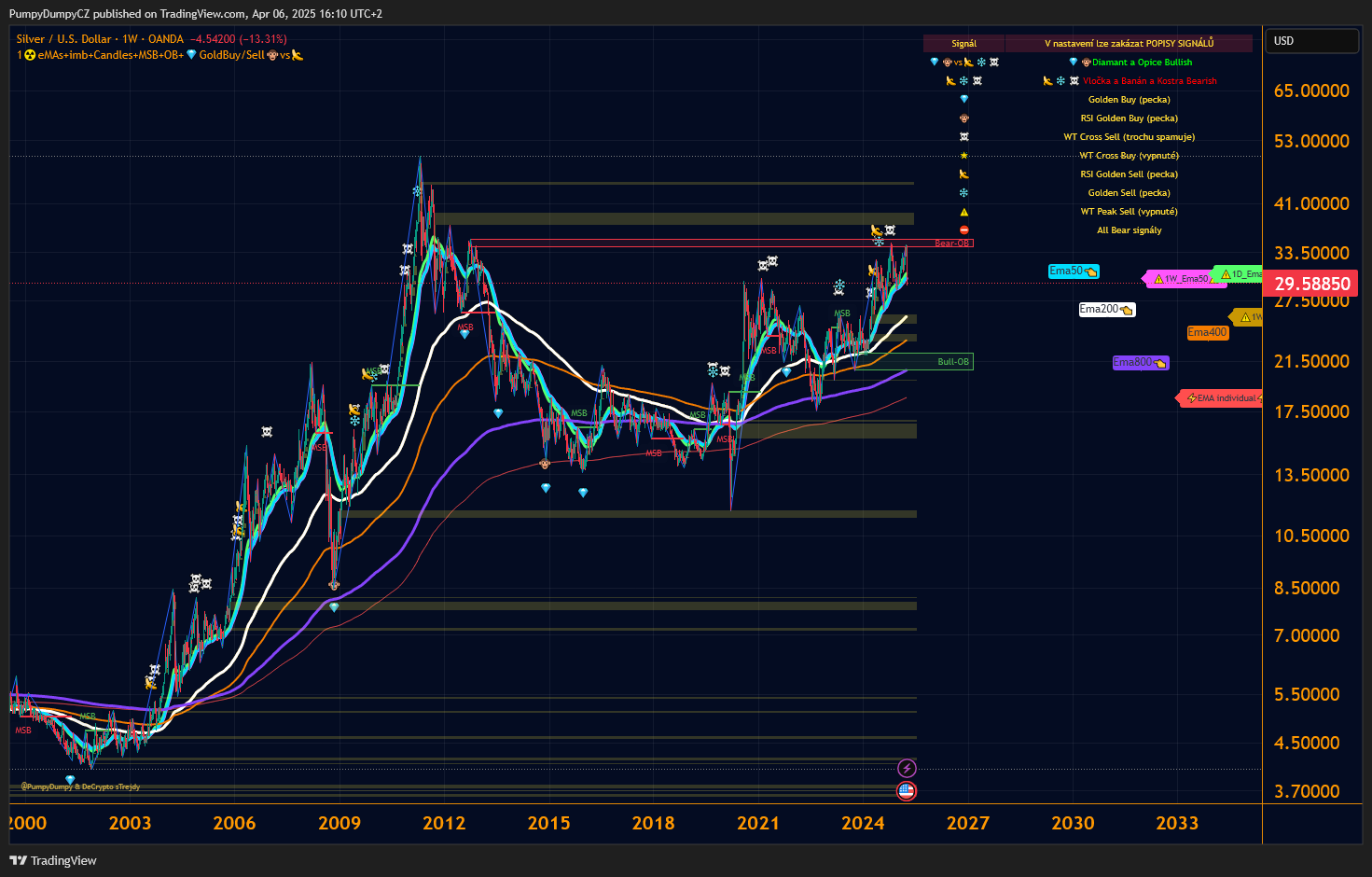The height and width of the screenshot is (877, 1372).
Task: Click the pointing hand on Ema50 label
Action: pos(1090,271)
